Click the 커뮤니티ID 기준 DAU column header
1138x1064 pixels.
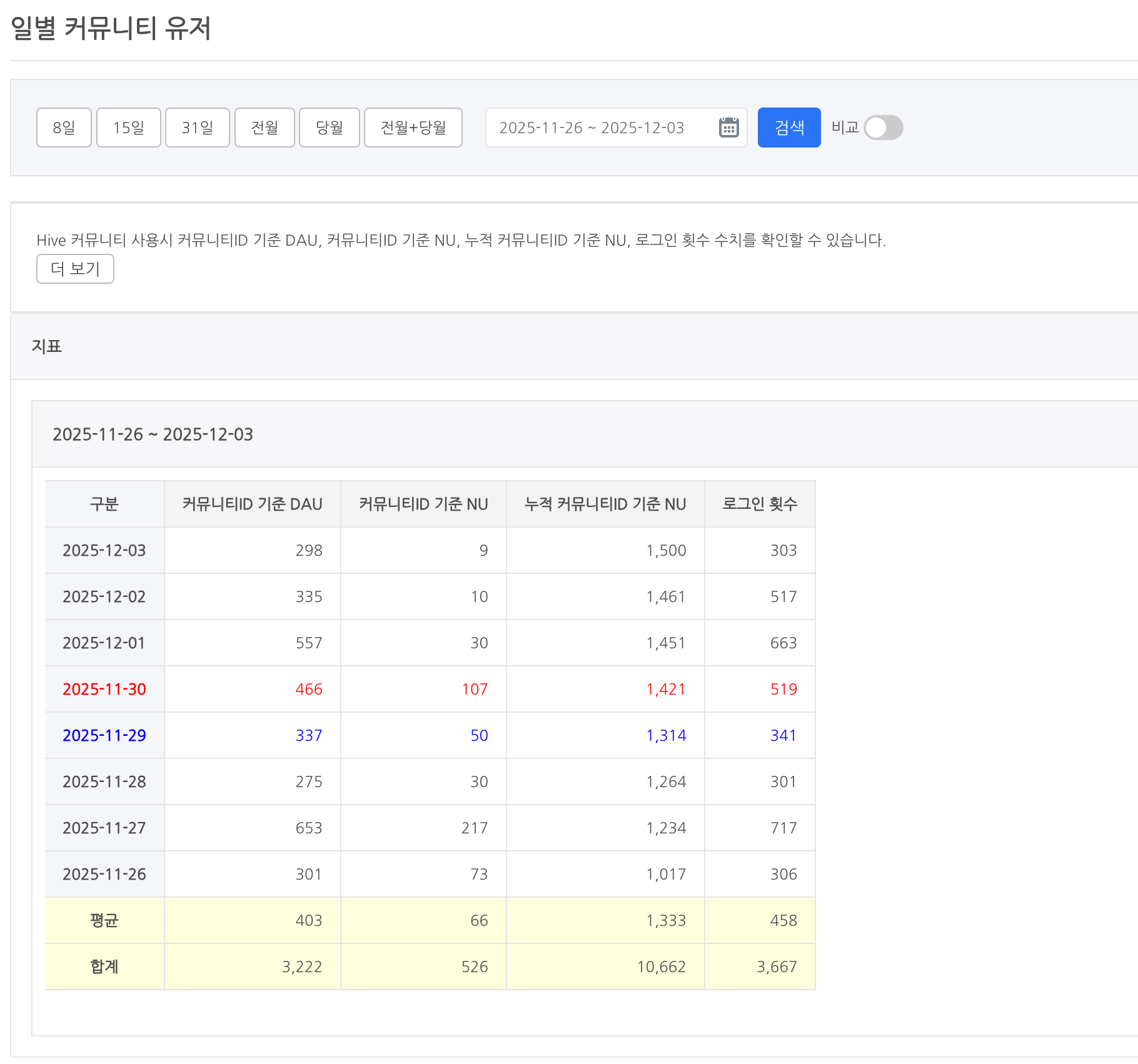252,504
